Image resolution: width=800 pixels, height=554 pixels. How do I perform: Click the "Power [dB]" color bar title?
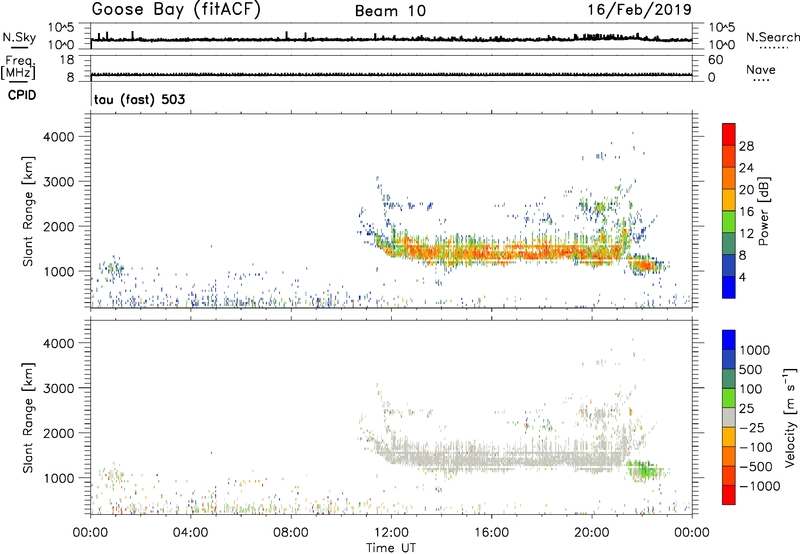[763, 211]
